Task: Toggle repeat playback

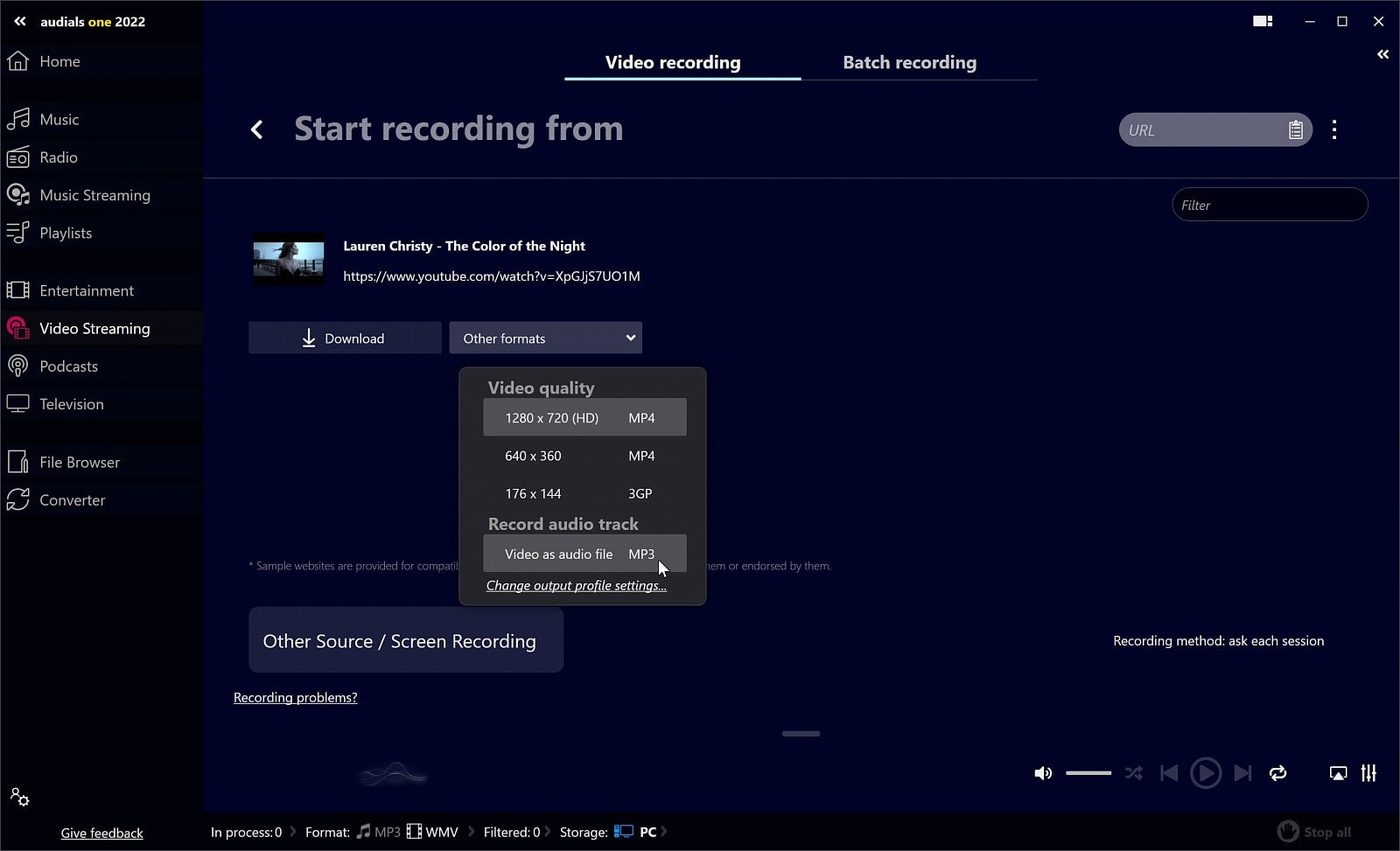Action: (x=1278, y=773)
